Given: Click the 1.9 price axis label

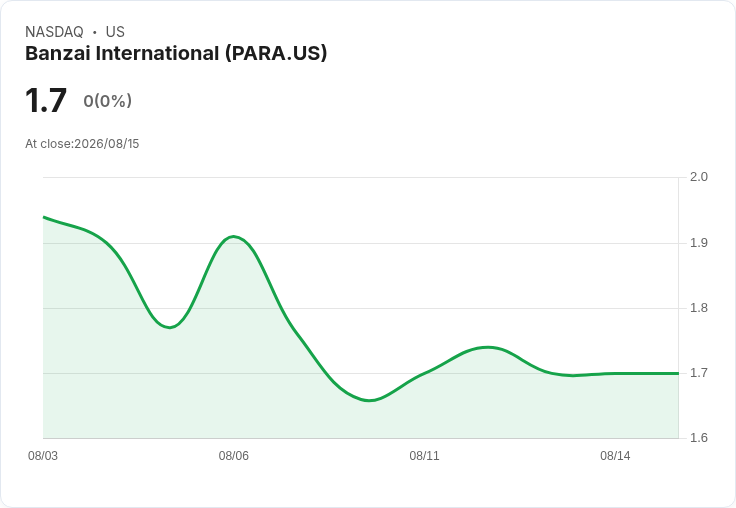Looking at the screenshot, I should [x=698, y=243].
